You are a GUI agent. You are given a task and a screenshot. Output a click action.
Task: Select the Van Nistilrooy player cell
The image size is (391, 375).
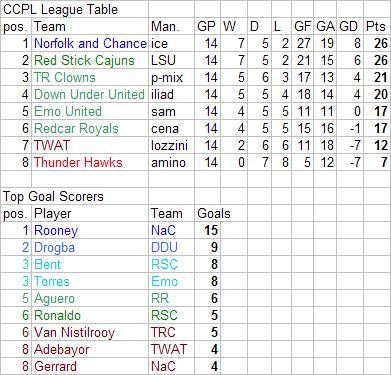pyautogui.click(x=90, y=332)
